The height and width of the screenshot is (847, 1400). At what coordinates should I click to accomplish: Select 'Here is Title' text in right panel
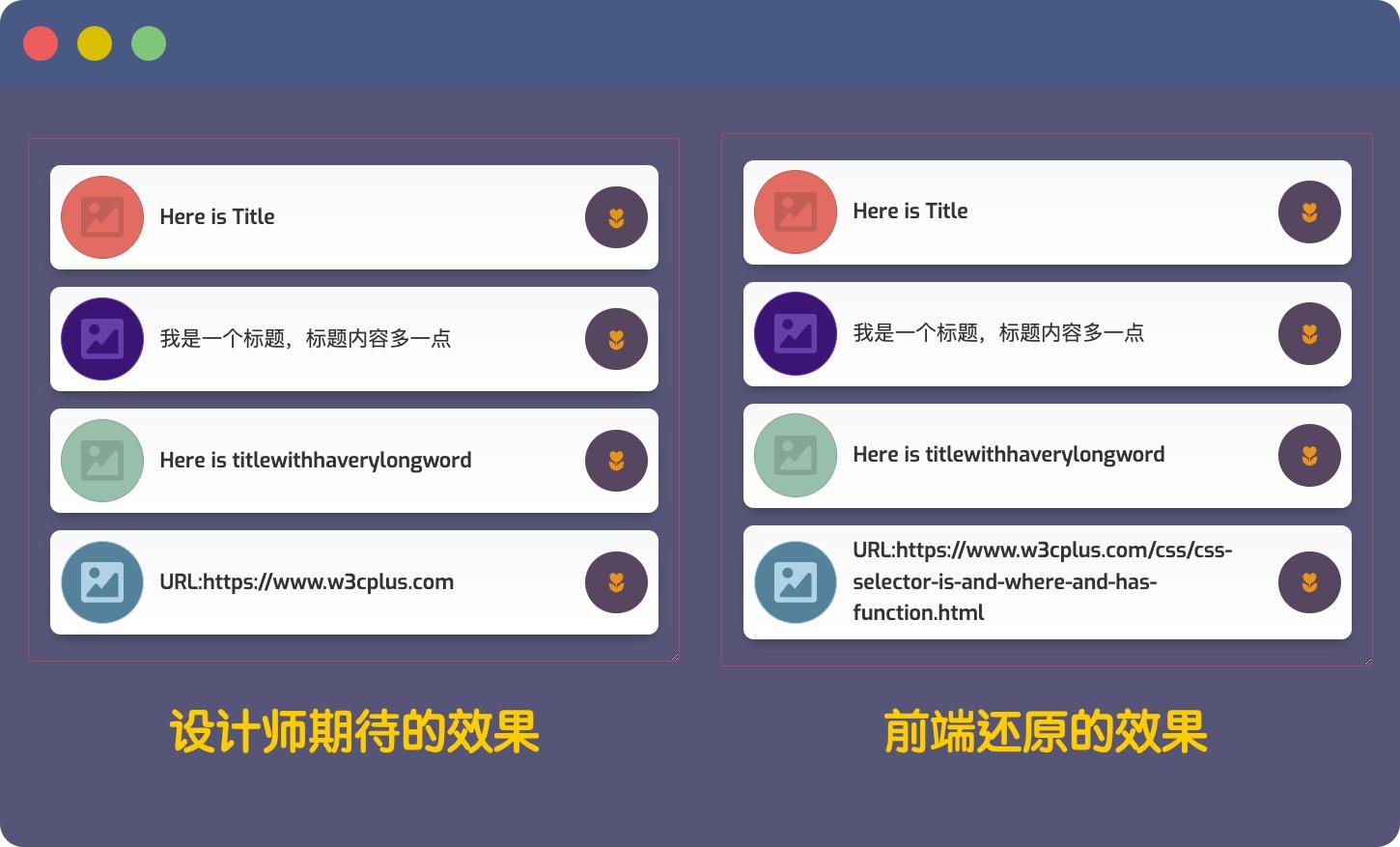[x=910, y=212]
